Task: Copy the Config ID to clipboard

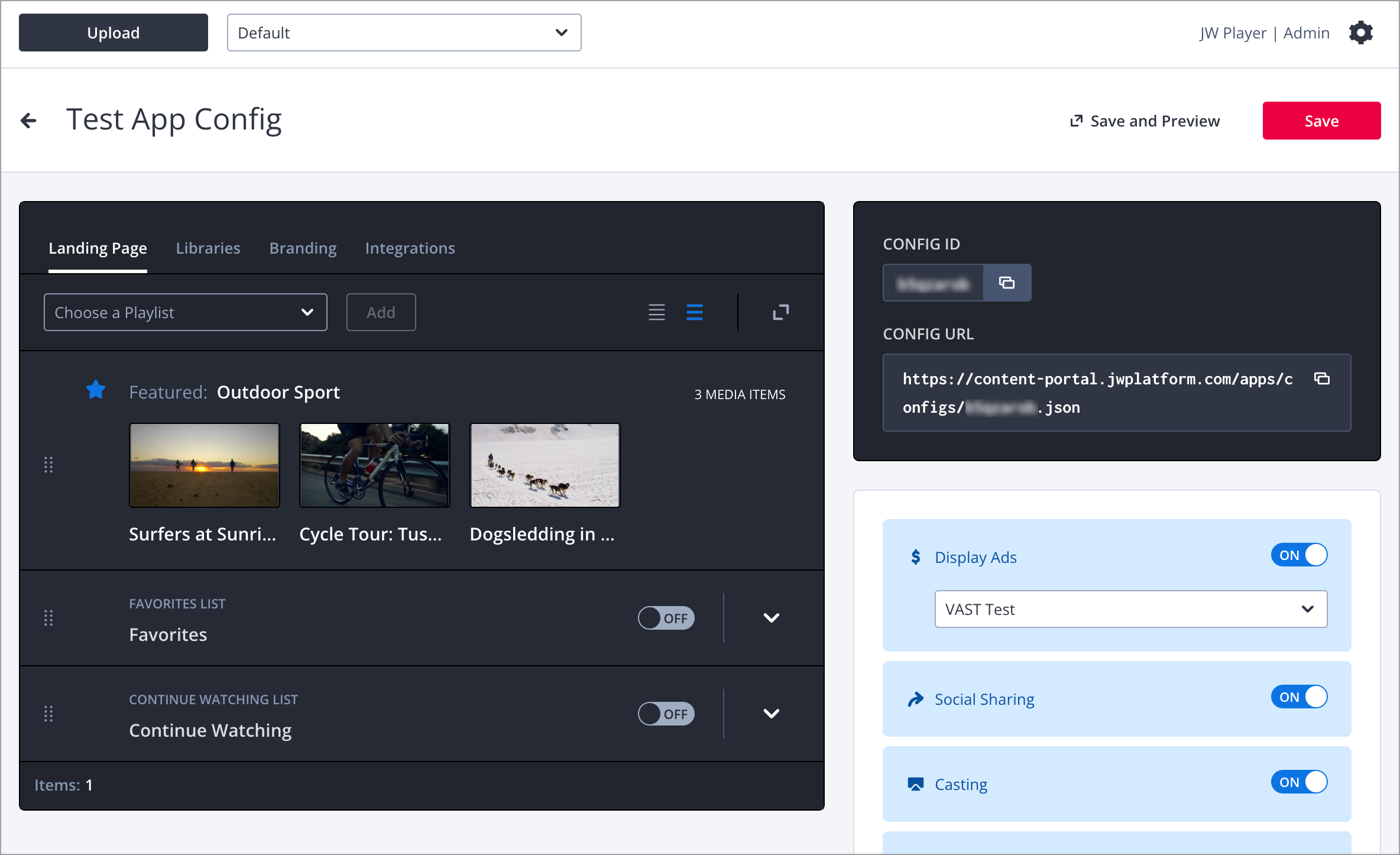Action: click(1007, 283)
